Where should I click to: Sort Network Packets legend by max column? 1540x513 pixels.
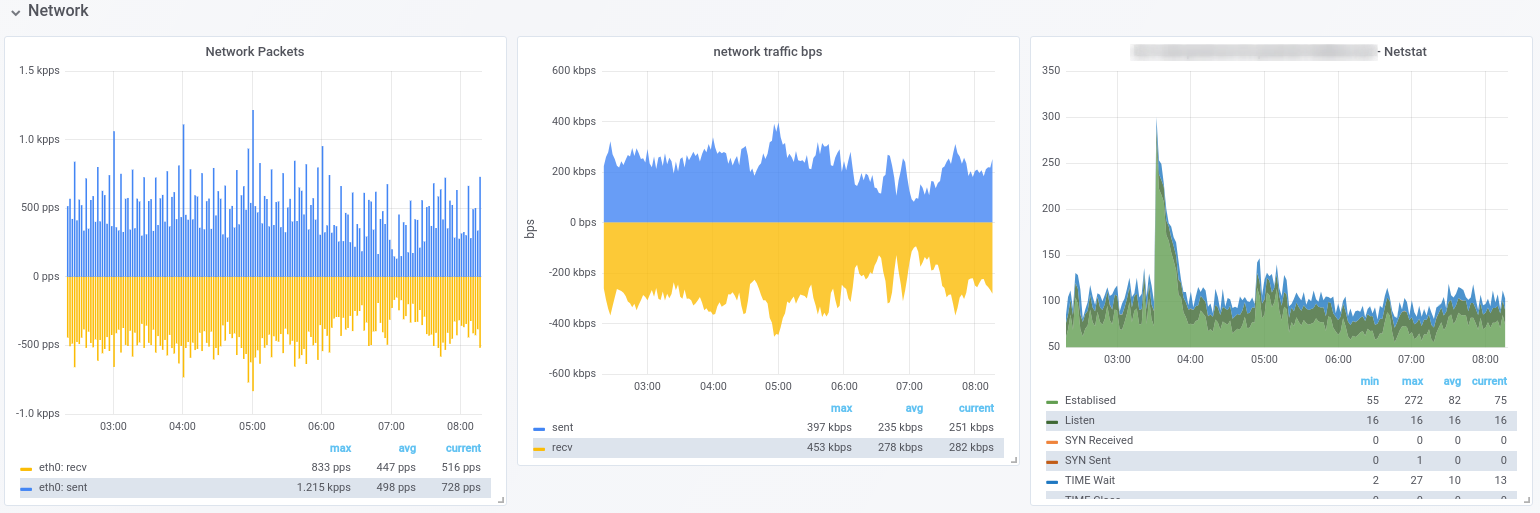point(340,448)
